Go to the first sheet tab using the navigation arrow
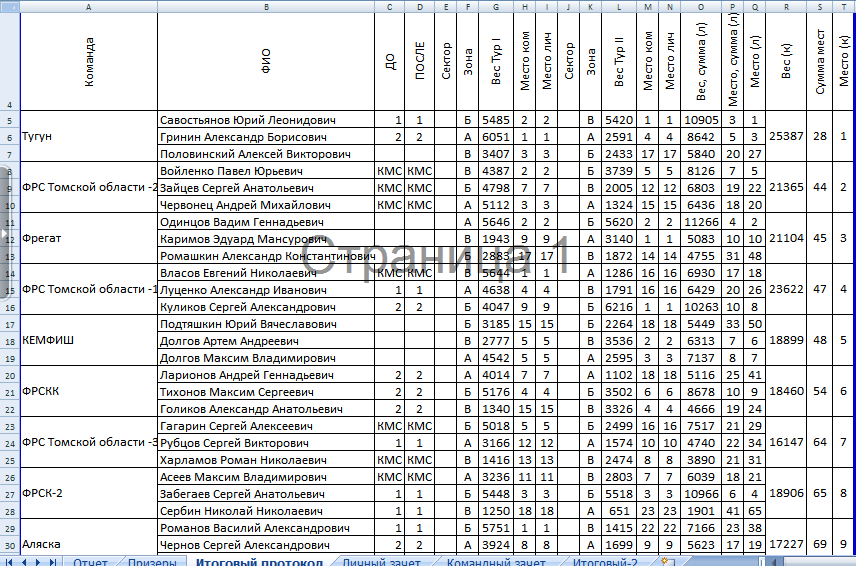The image size is (856, 566). pos(9,562)
